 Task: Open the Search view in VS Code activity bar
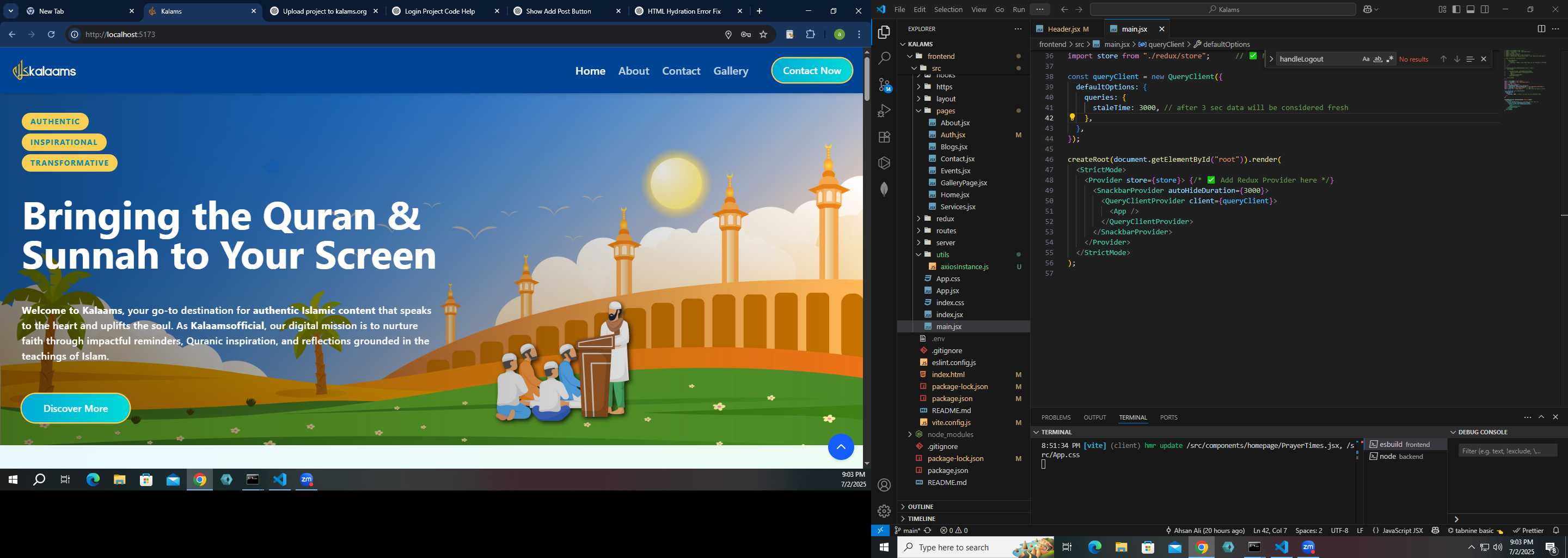884,58
